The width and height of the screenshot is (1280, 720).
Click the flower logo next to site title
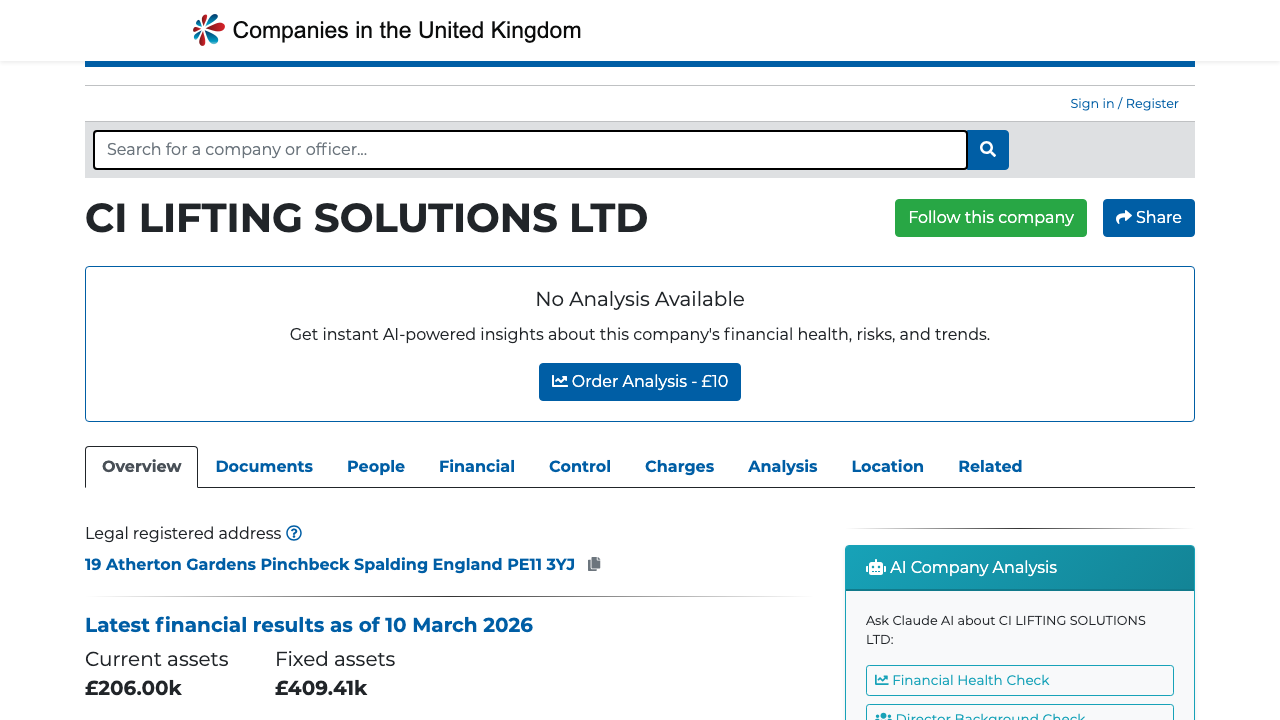click(x=206, y=29)
